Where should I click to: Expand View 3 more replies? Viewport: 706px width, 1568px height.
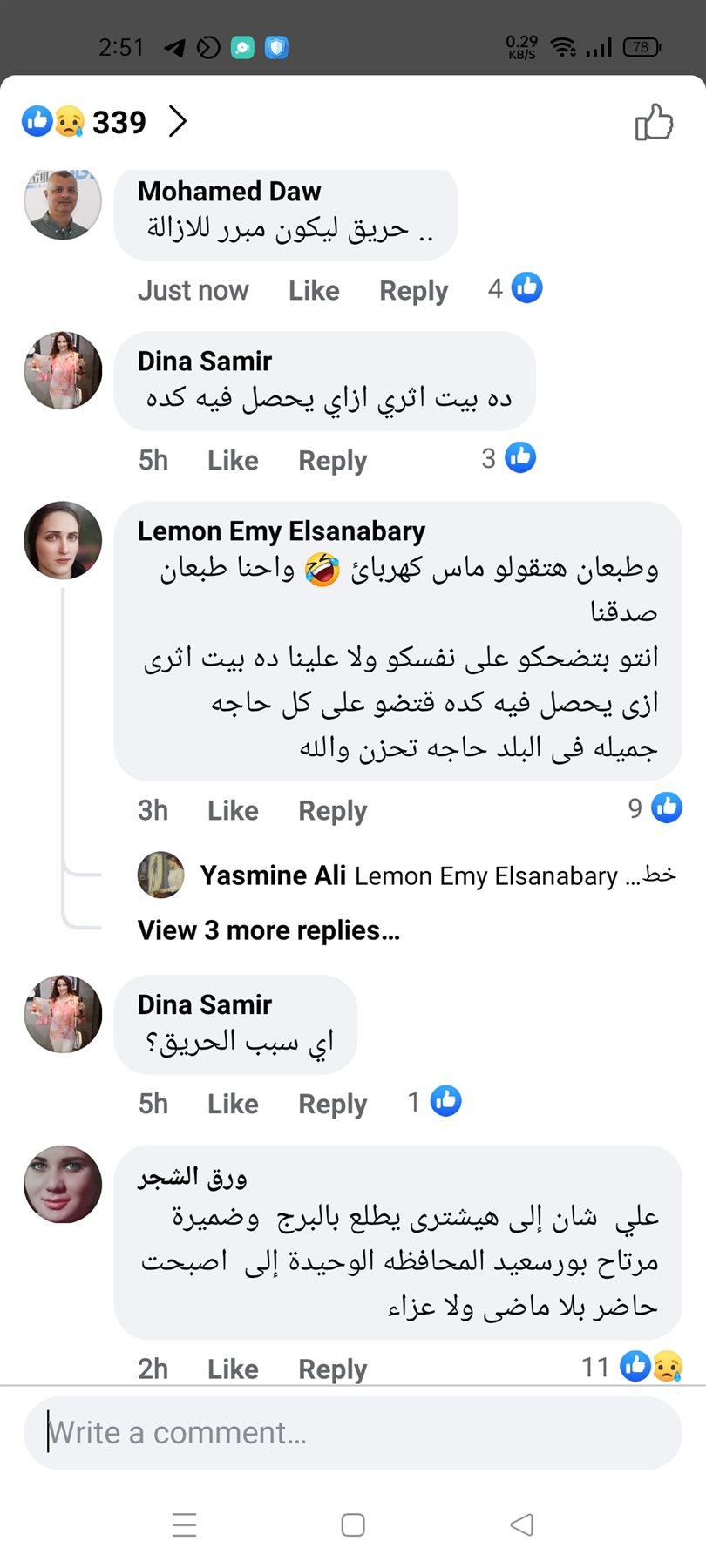[268, 930]
